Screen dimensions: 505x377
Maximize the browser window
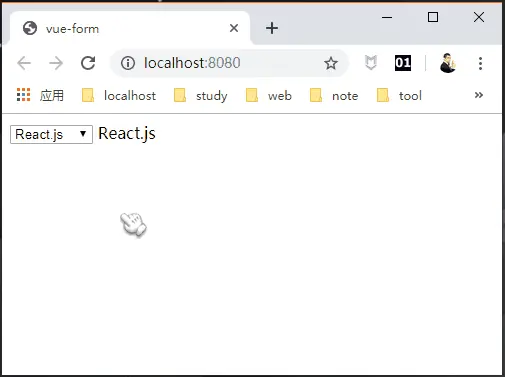(433, 17)
